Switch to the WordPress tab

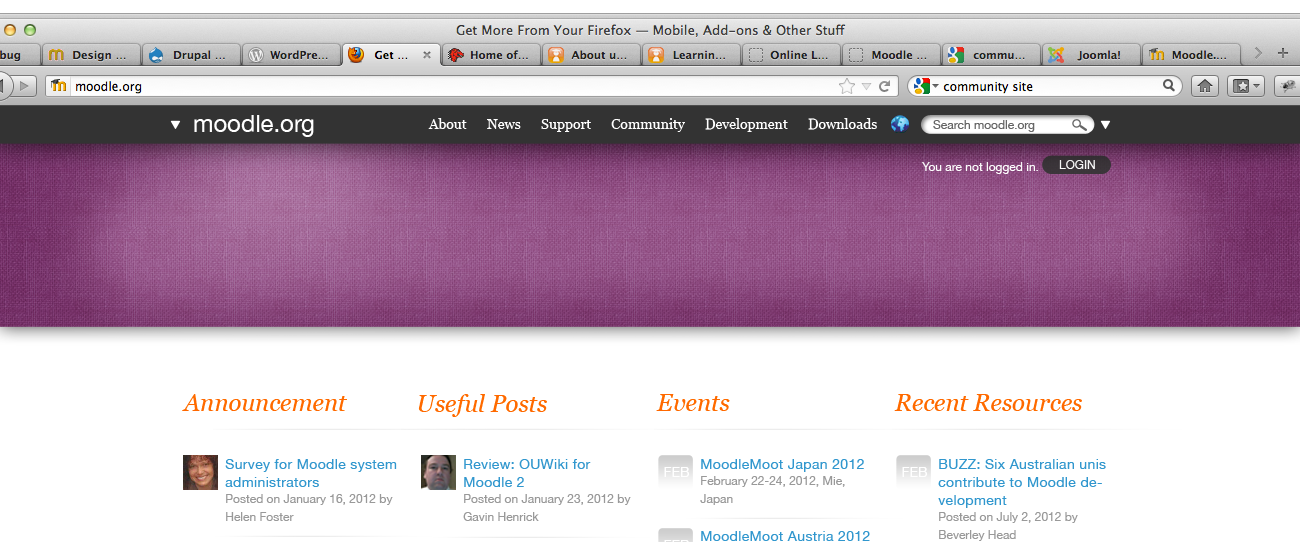(291, 55)
